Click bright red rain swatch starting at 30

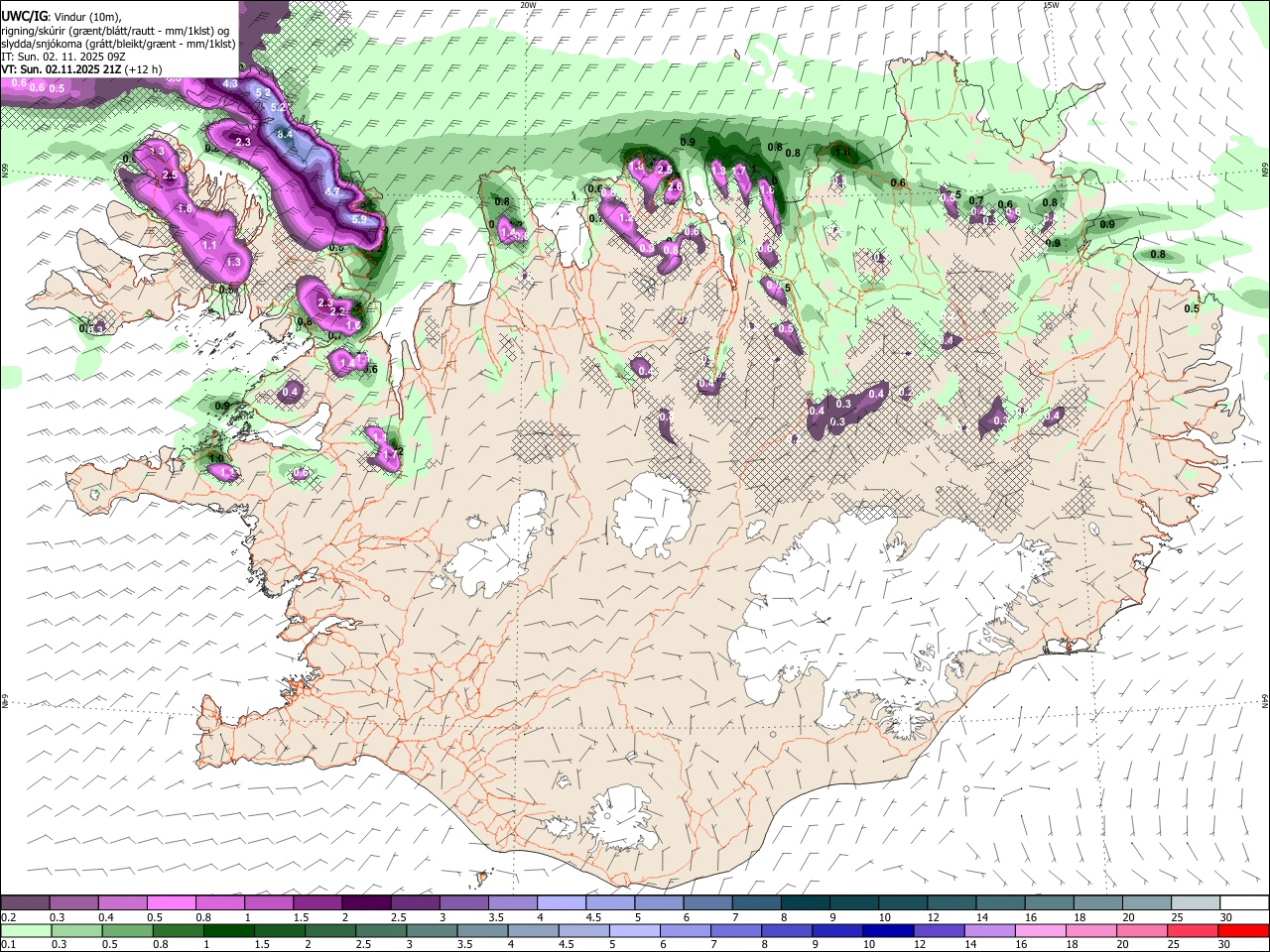click(1244, 931)
